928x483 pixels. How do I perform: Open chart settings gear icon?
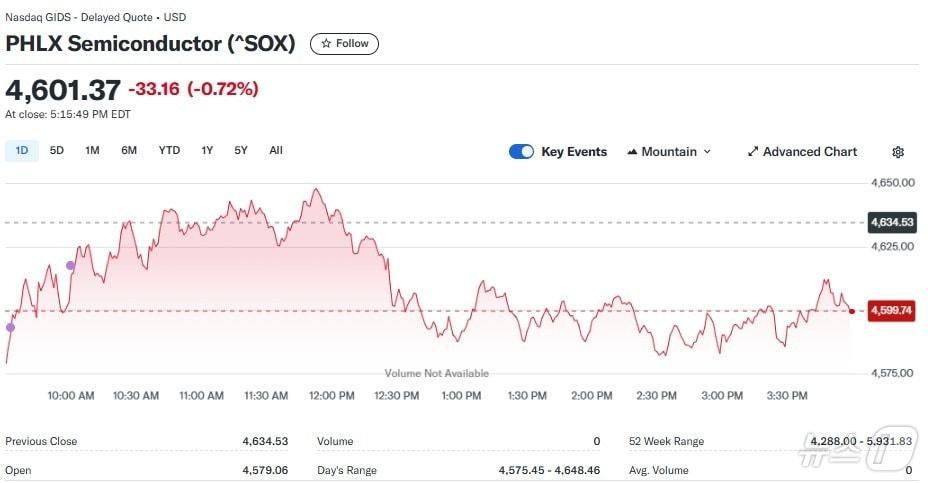click(x=898, y=152)
